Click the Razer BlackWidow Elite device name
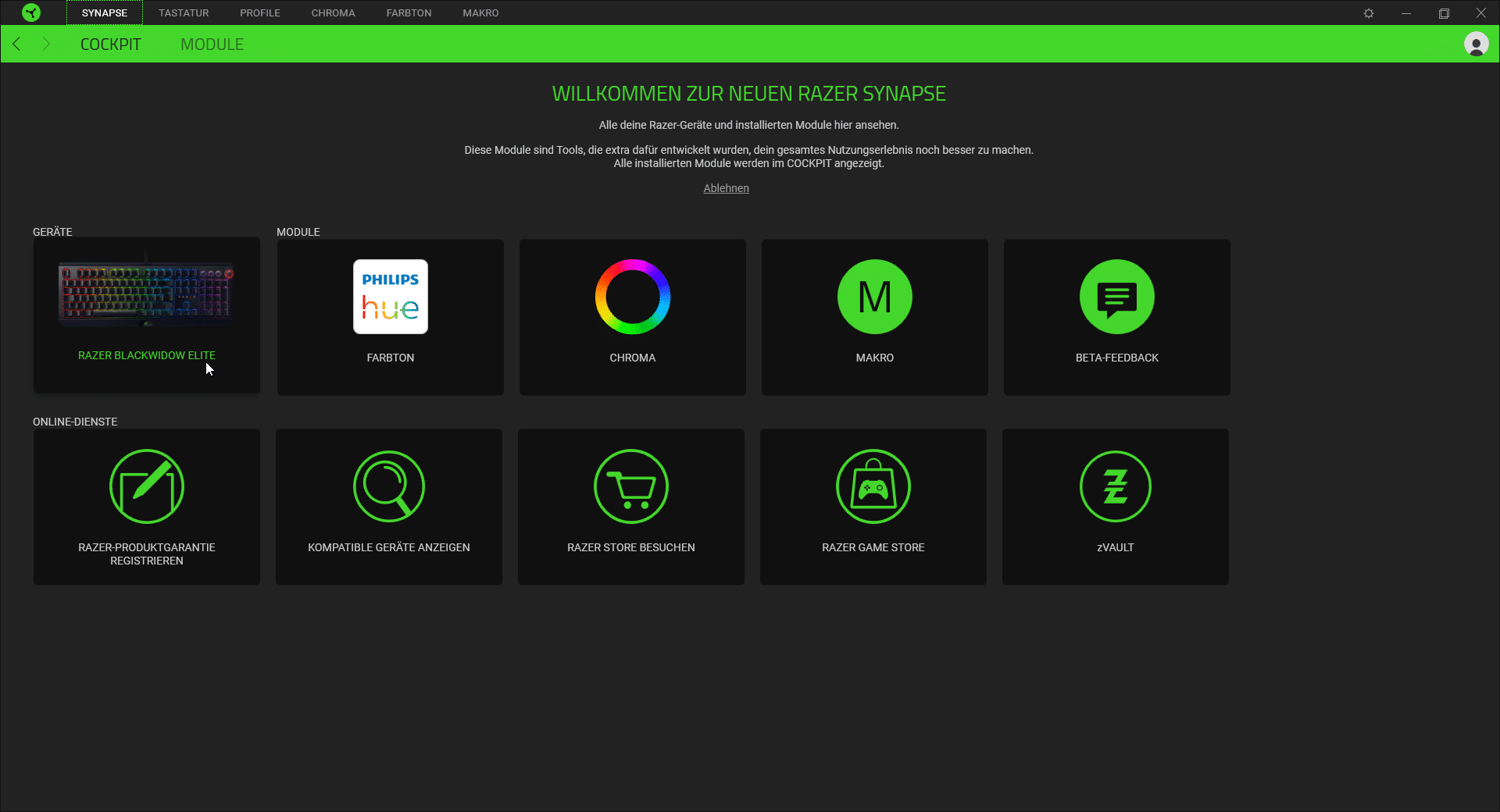The image size is (1500, 812). click(146, 355)
